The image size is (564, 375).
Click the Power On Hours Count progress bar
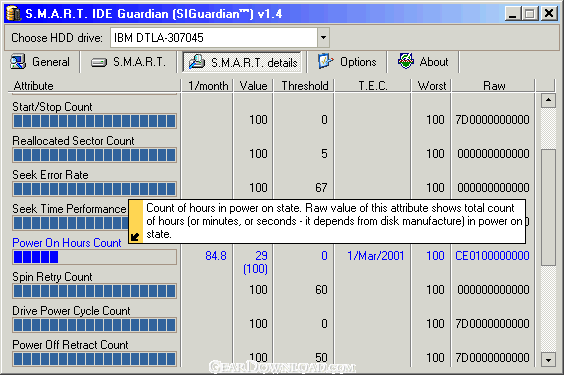[x=94, y=257]
